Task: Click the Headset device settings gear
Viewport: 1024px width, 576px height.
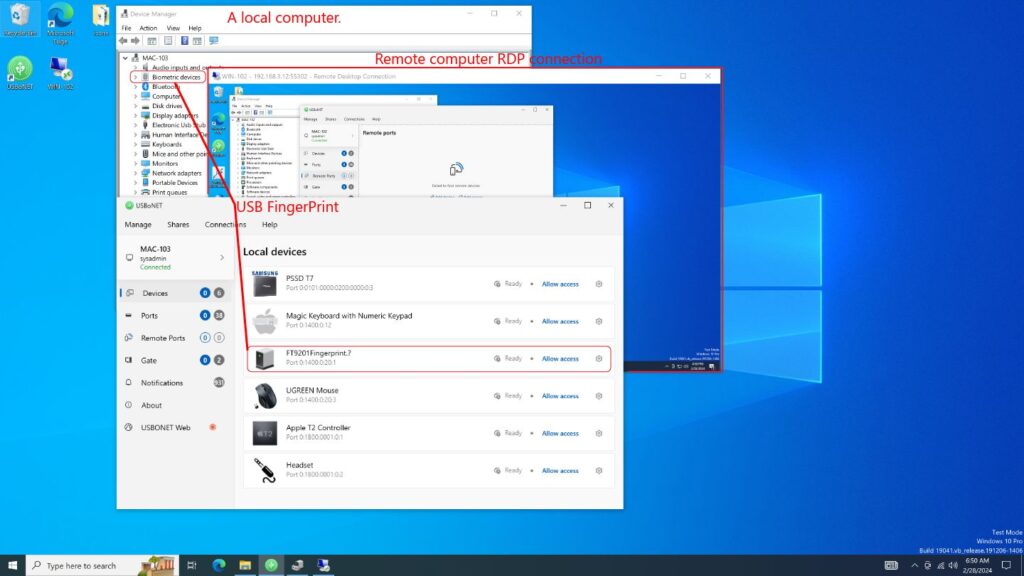Action: [x=599, y=471]
